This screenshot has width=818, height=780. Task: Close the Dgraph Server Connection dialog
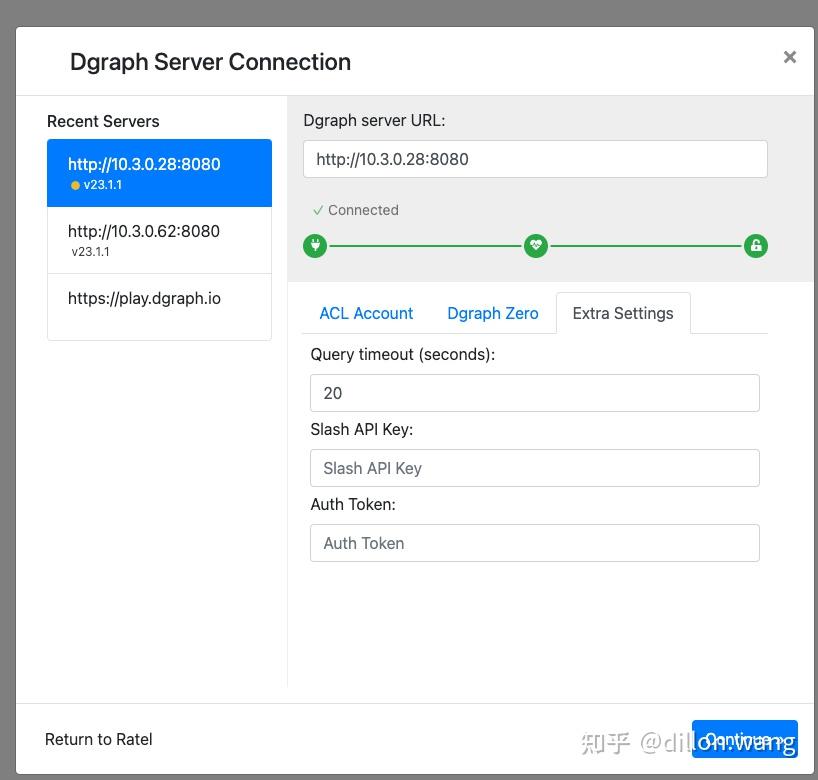tap(790, 57)
